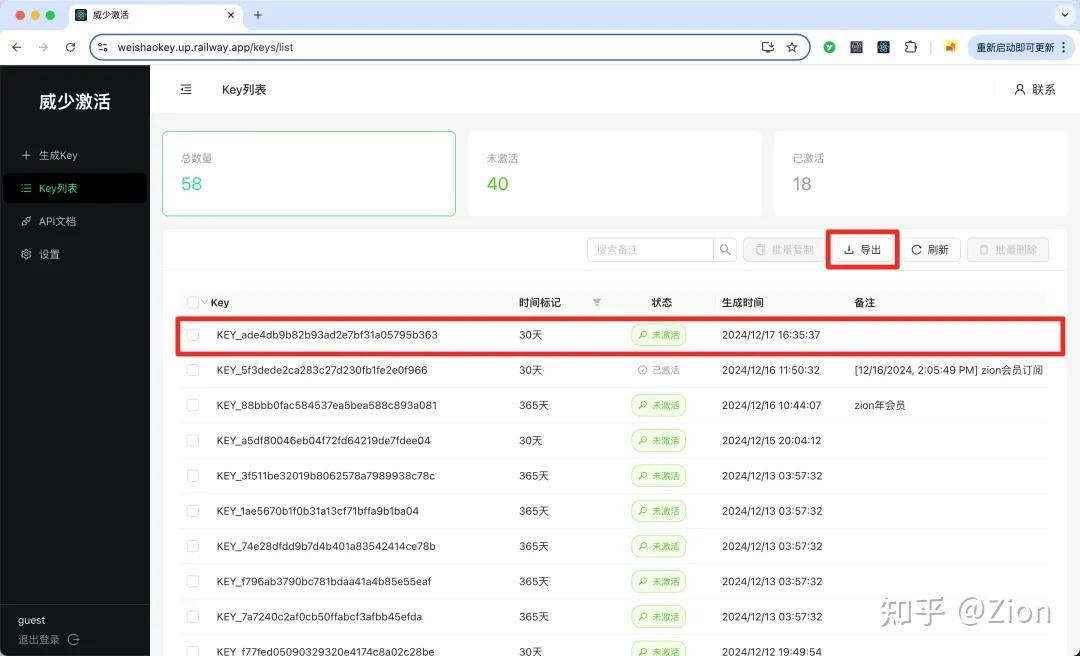Screen dimensions: 1080x656
Task: Click 未激活 tag for KEY_74e28dfdd9b7d4b401a83542414ce78b
Action: pyautogui.click(x=658, y=546)
